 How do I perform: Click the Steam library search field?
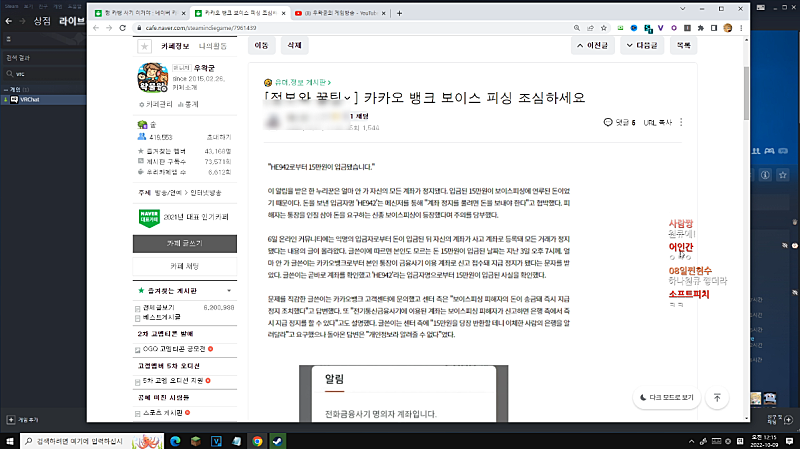[x=46, y=74]
